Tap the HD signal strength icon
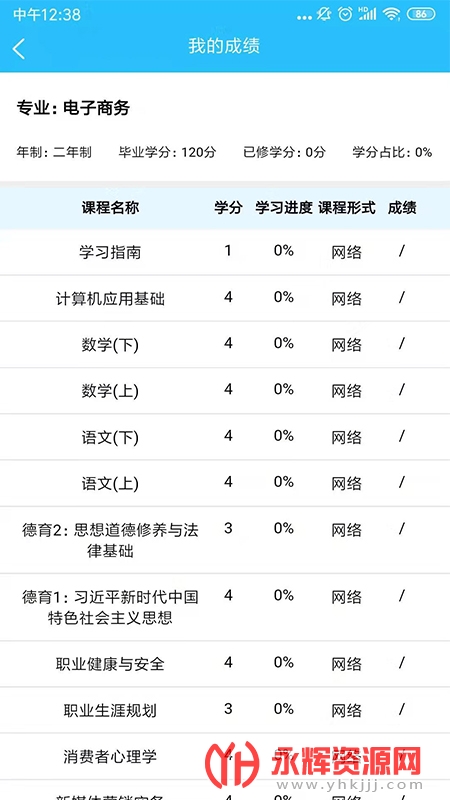Image resolution: width=450 pixels, height=800 pixels. [x=367, y=14]
